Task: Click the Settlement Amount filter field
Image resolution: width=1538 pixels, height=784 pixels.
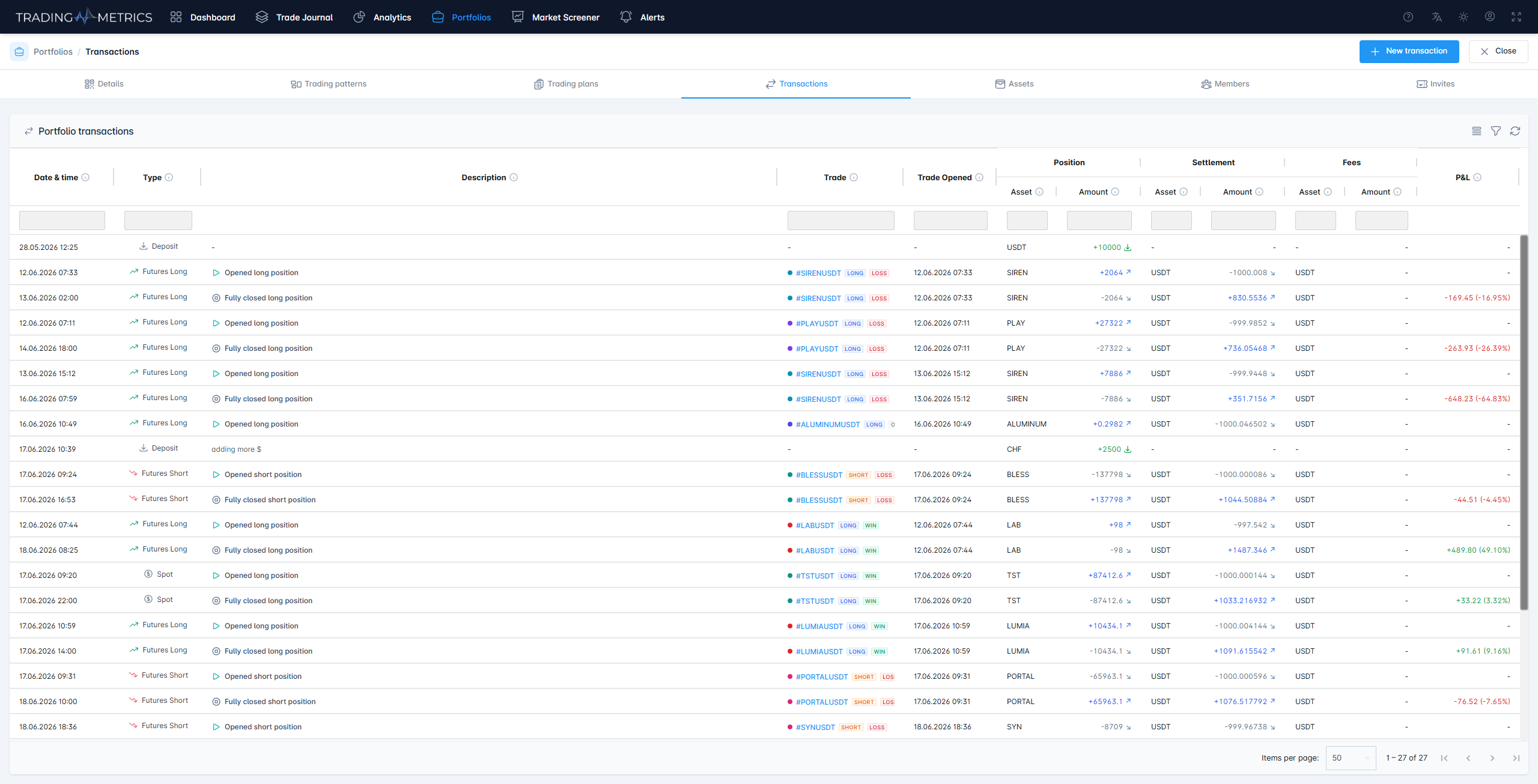Action: tap(1244, 220)
